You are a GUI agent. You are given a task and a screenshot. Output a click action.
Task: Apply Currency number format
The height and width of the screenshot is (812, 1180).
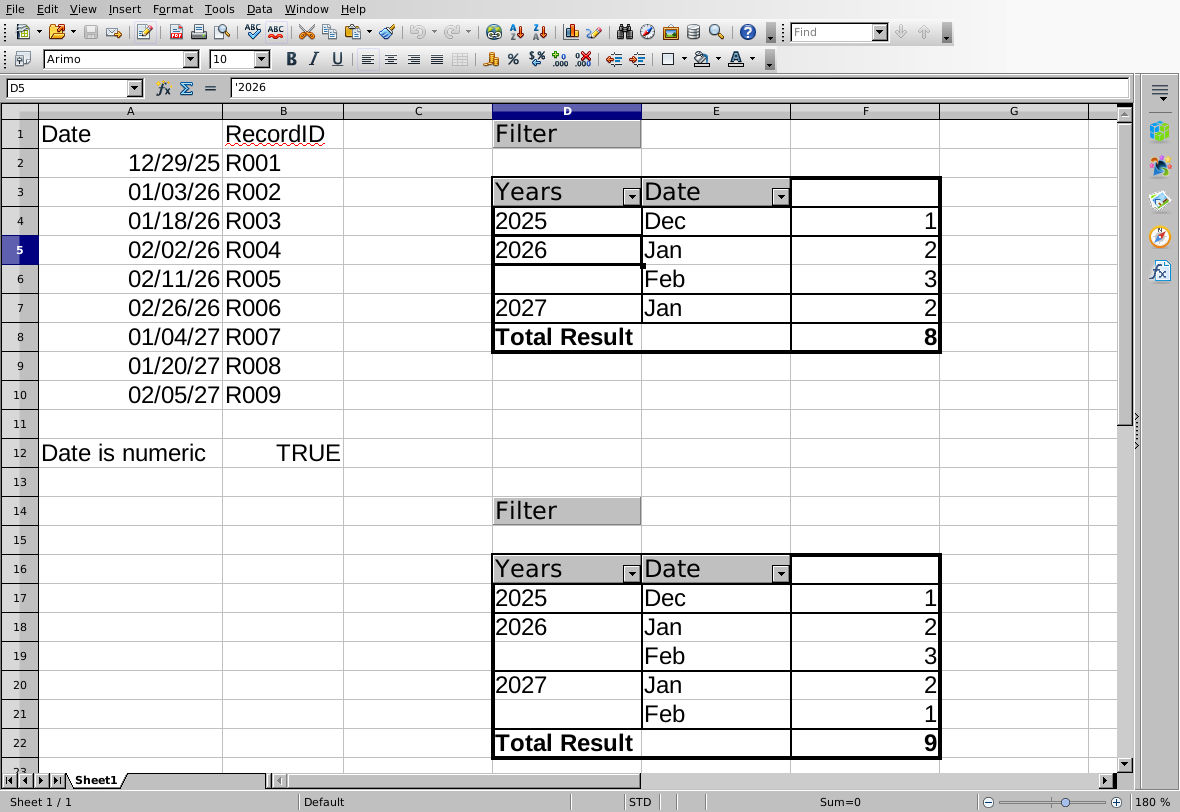[x=491, y=59]
